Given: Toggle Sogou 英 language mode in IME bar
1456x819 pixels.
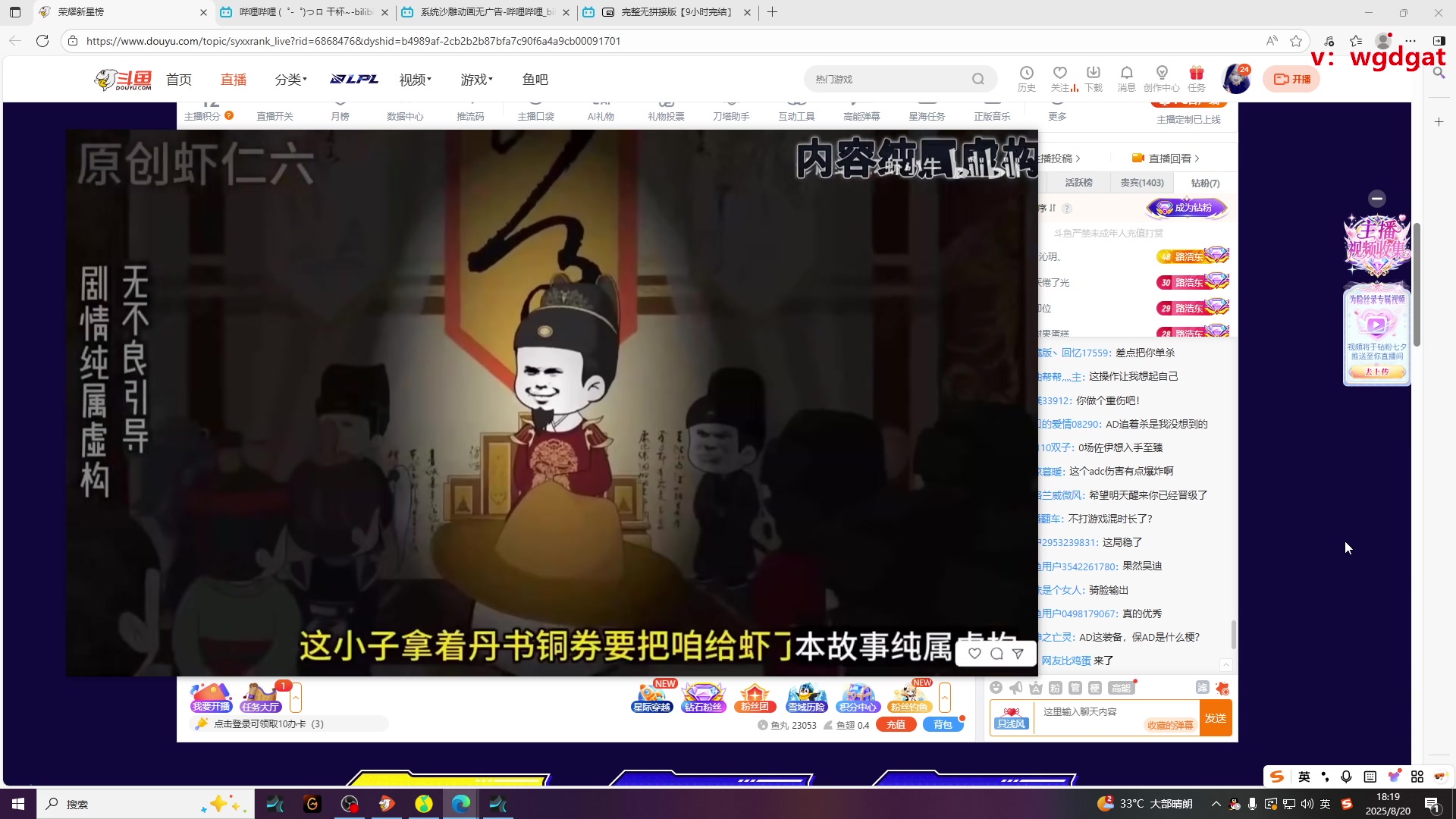Looking at the screenshot, I should [1304, 777].
